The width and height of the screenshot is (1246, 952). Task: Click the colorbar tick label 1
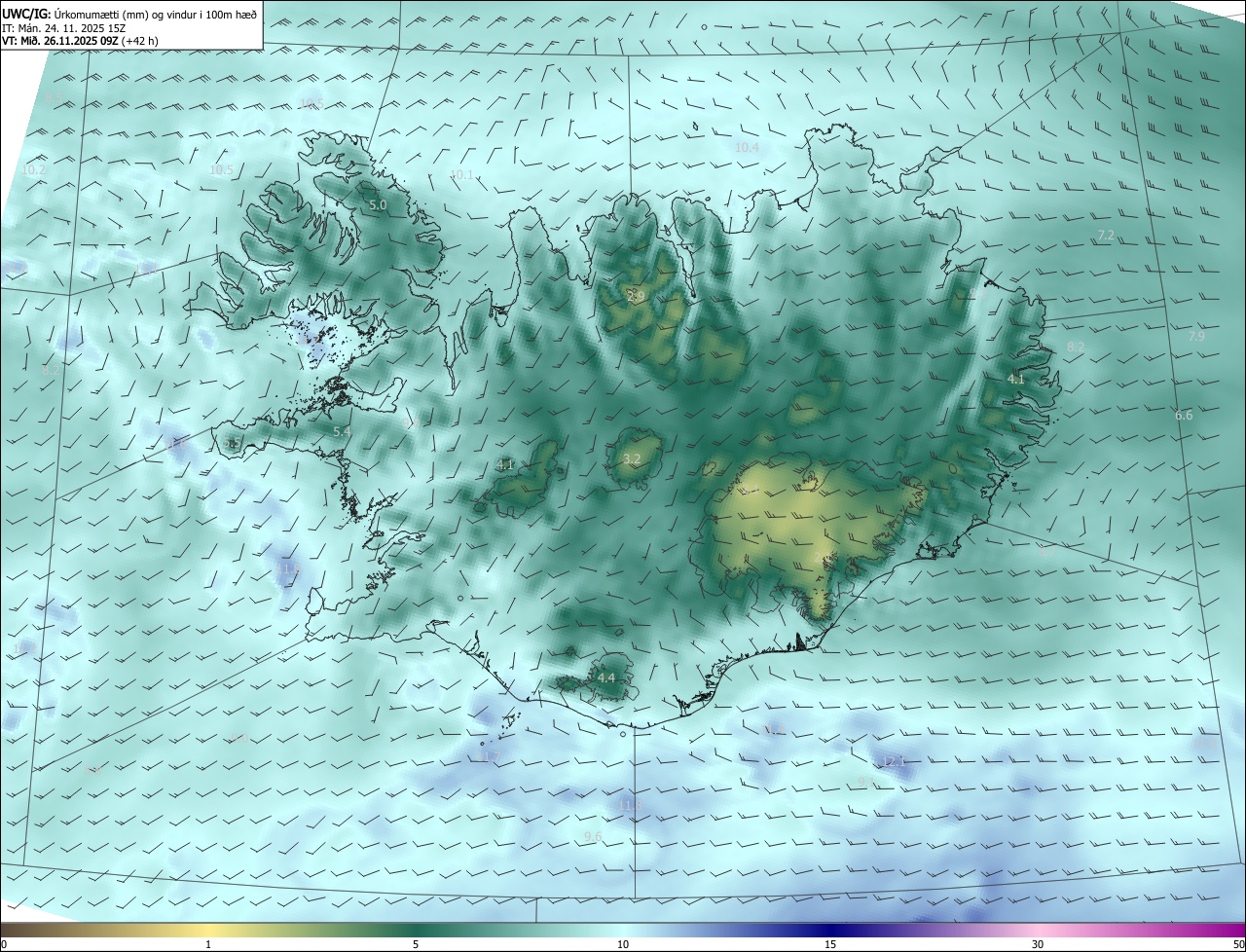208,944
